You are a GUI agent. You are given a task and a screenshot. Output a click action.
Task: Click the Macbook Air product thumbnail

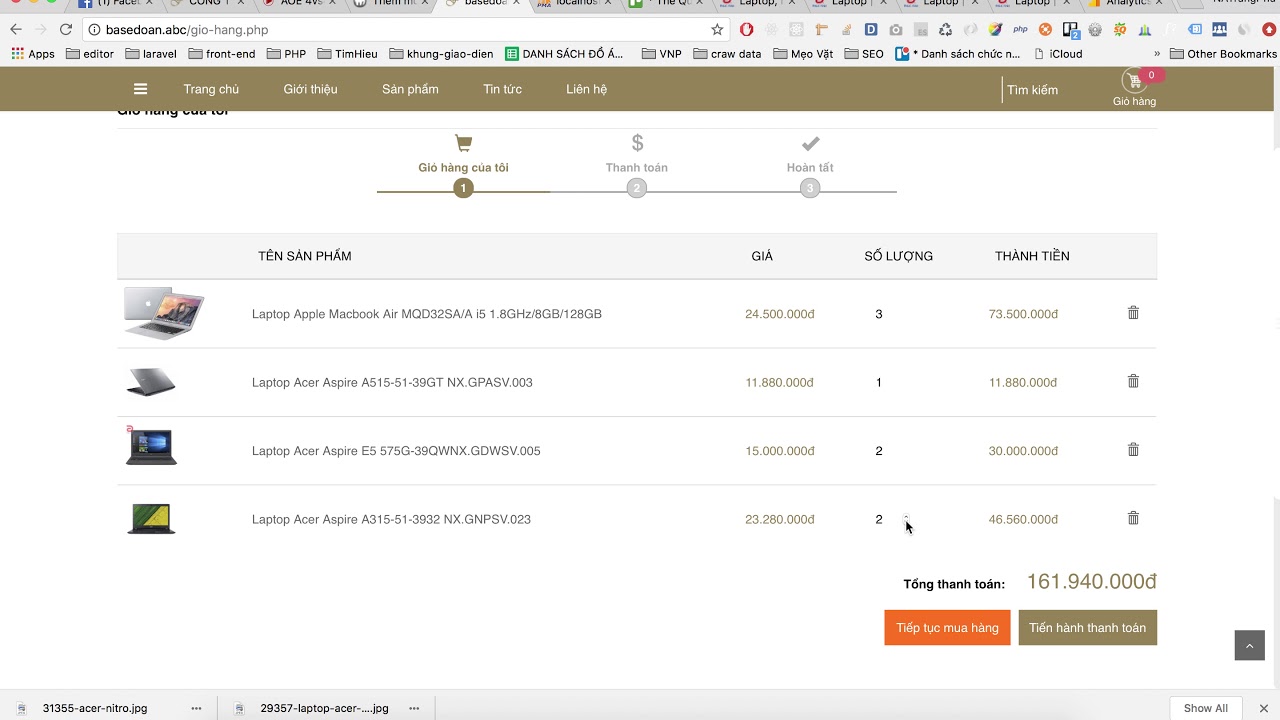coord(164,313)
